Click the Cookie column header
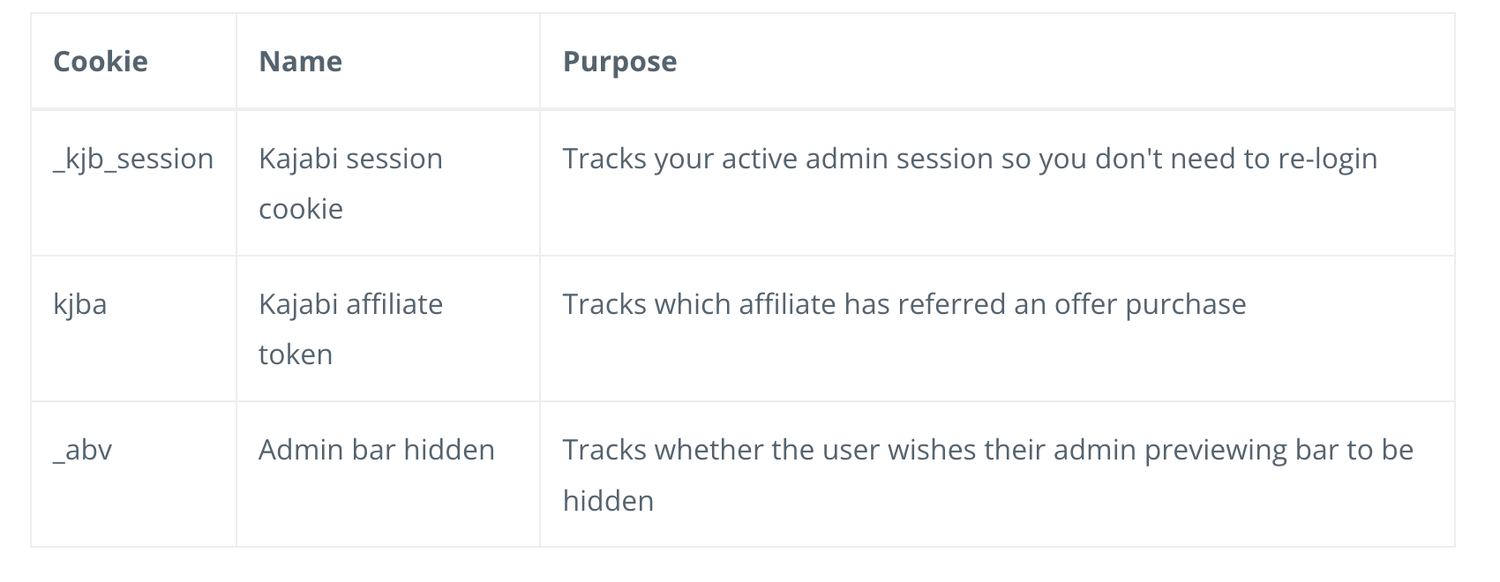The image size is (1500, 582). click(100, 62)
